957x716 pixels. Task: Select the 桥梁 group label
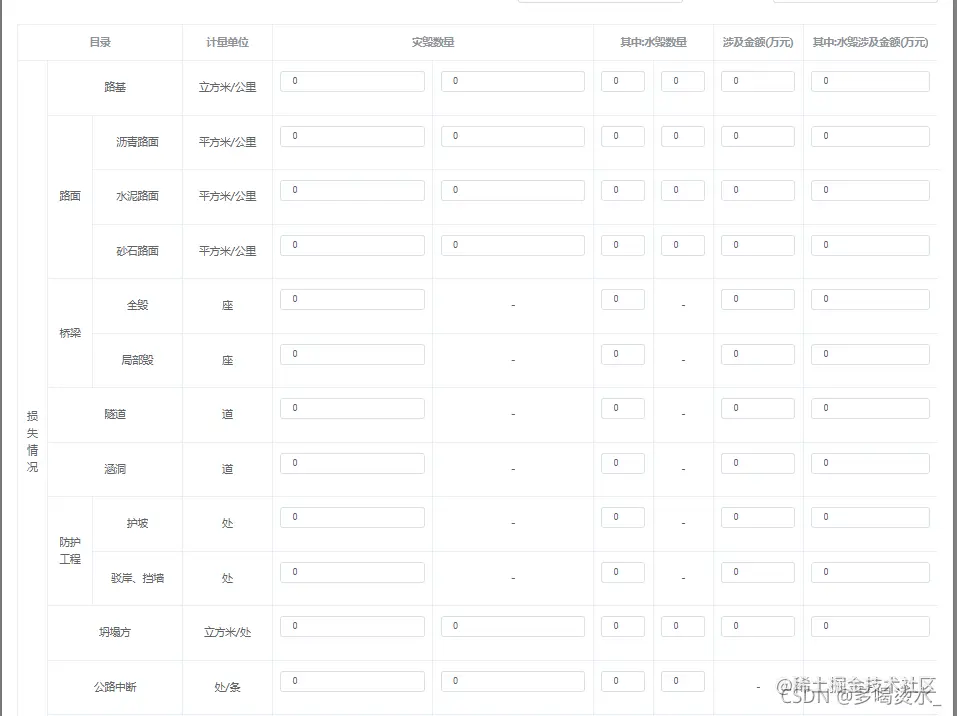70,333
